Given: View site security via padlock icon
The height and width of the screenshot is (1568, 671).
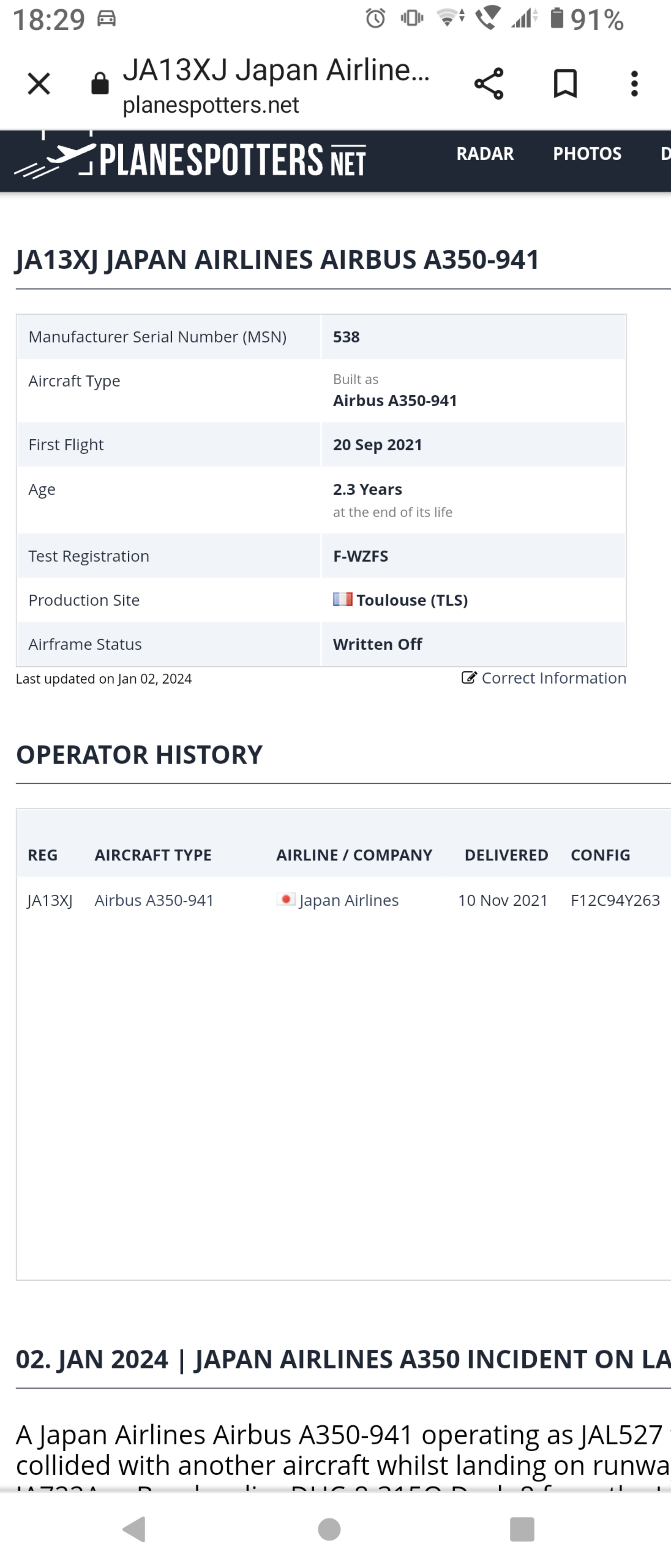Looking at the screenshot, I should pyautogui.click(x=100, y=83).
